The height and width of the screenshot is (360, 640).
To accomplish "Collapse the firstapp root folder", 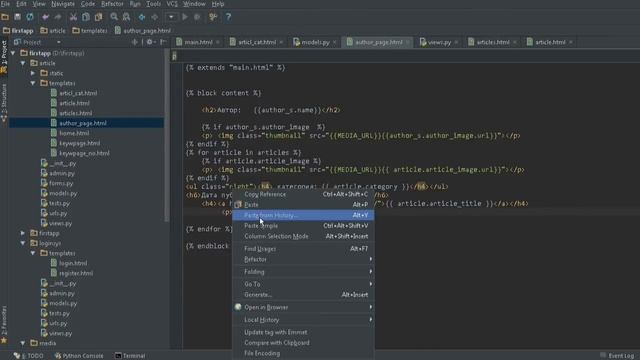I will [x=13, y=53].
